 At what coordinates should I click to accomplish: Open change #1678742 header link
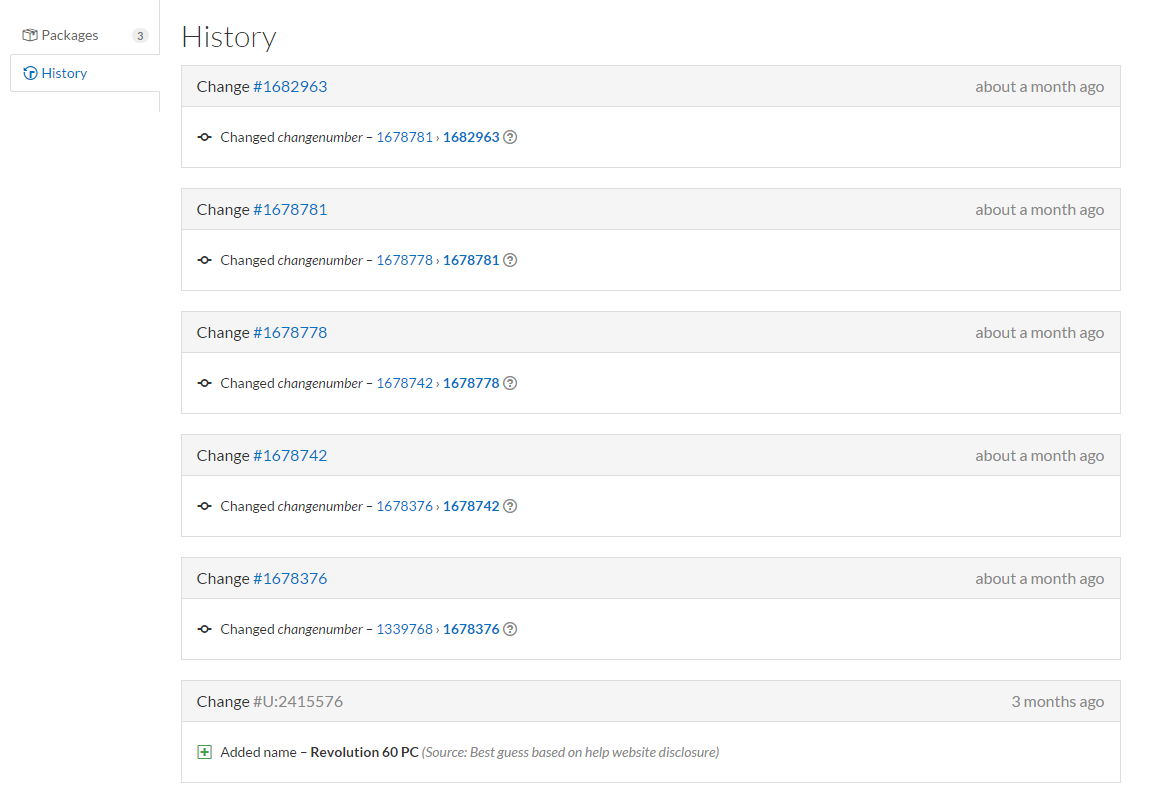[290, 455]
